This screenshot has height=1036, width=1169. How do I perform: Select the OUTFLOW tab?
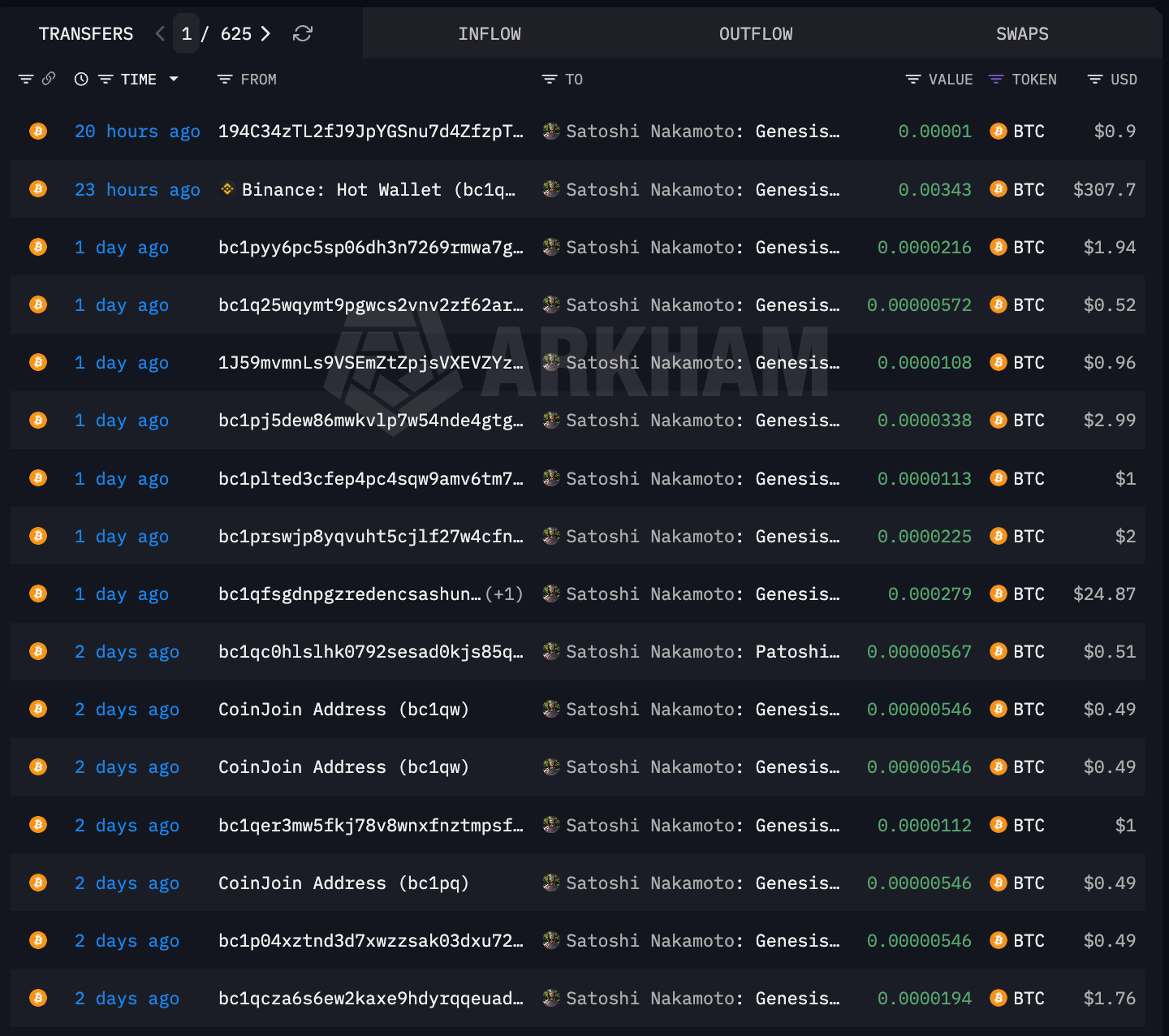(x=756, y=34)
